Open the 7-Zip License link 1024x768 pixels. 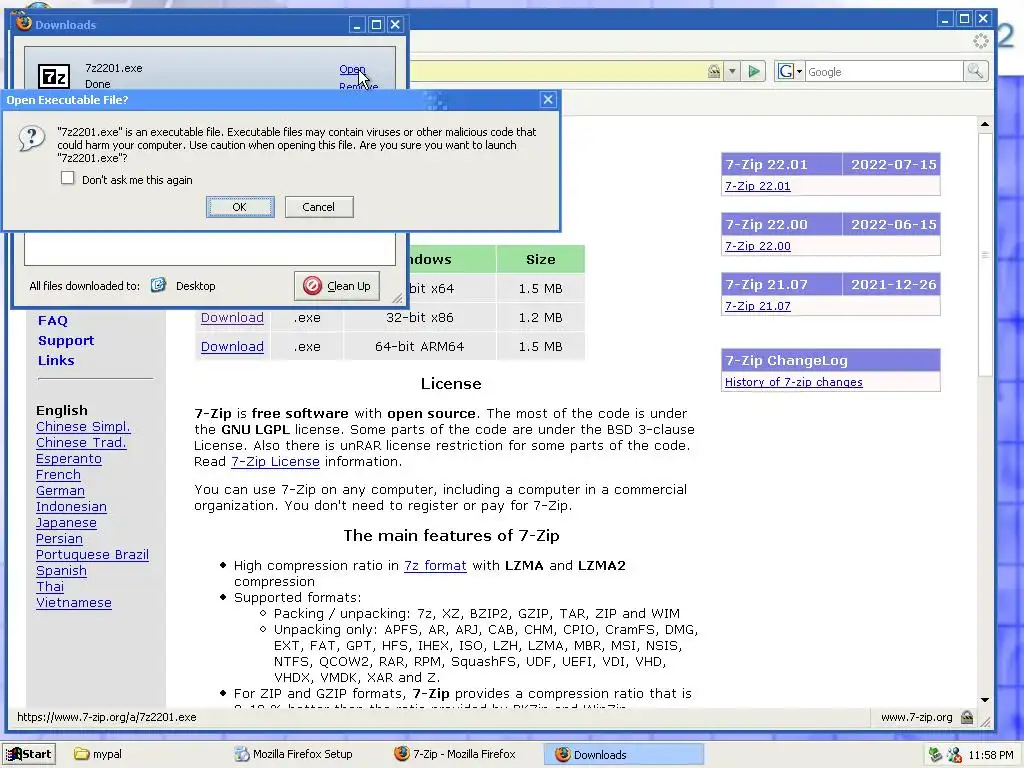point(275,462)
